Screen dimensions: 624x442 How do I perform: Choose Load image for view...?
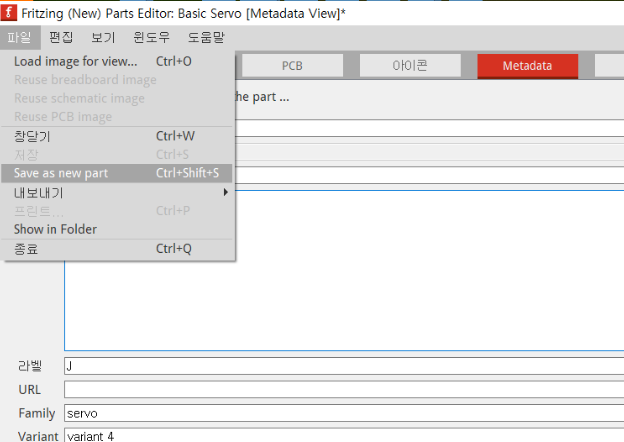tap(117, 61)
